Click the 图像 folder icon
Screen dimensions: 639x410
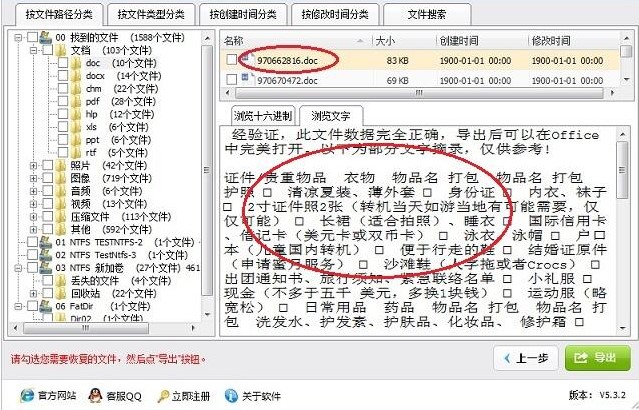(x=61, y=178)
